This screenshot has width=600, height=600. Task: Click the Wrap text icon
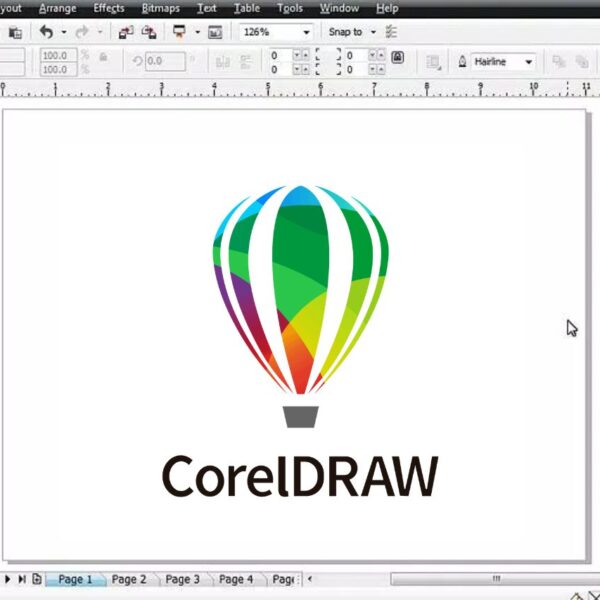tap(434, 62)
